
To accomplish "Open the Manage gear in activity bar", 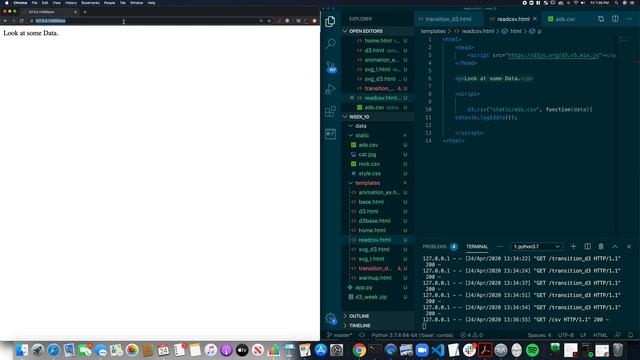I will (x=331, y=318).
